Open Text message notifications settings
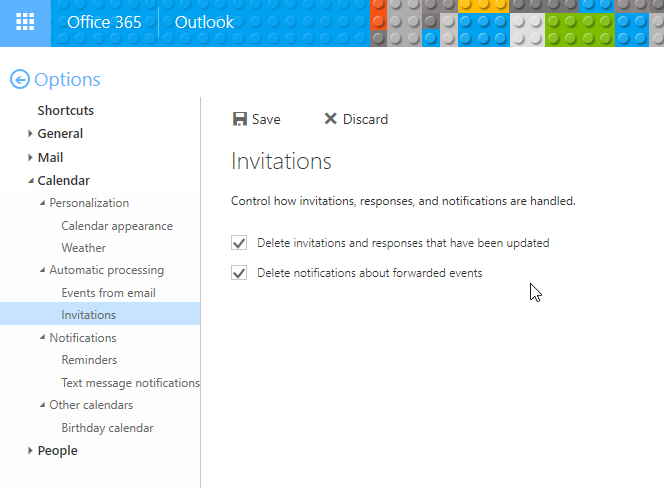Screen dimensions: 664x488 coord(130,383)
